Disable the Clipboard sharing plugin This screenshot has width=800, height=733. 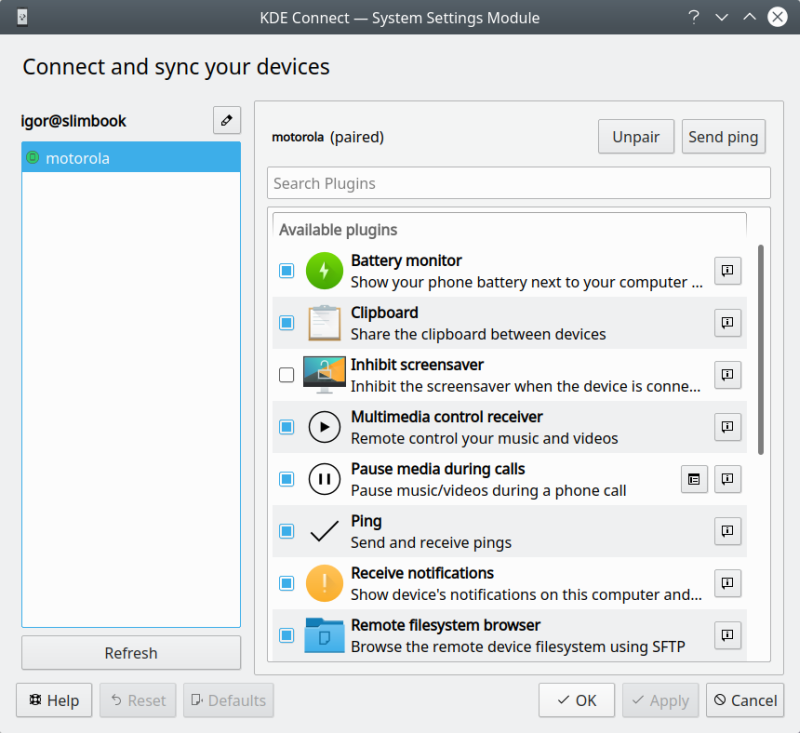click(286, 323)
